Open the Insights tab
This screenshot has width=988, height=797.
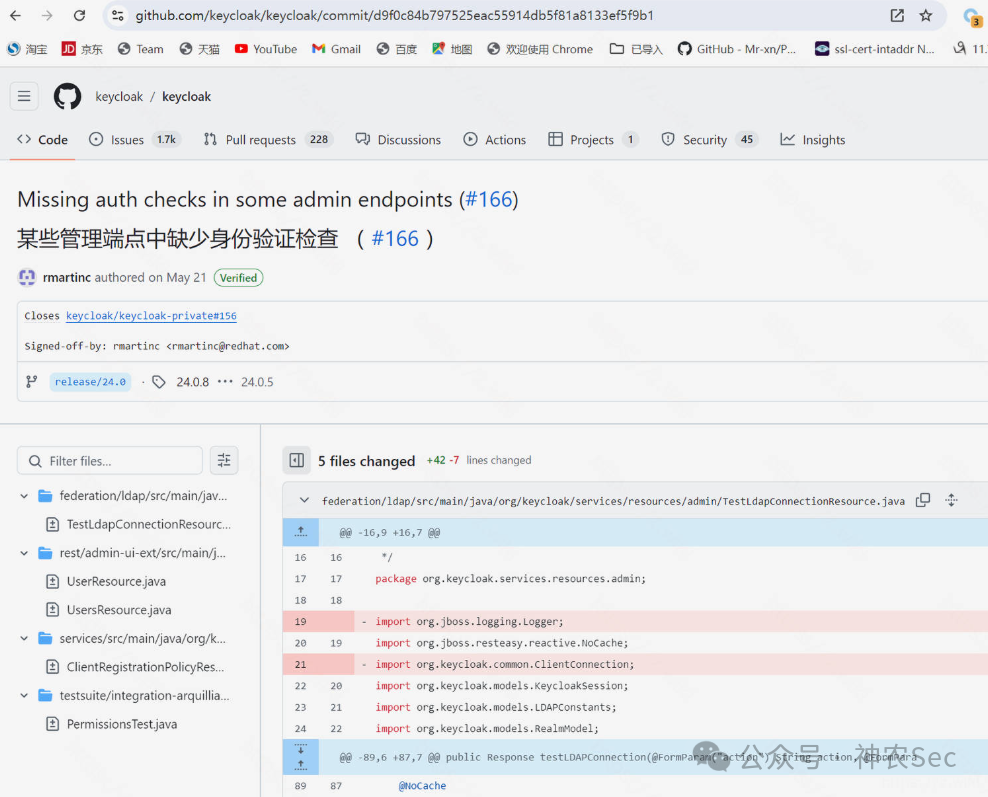[813, 140]
